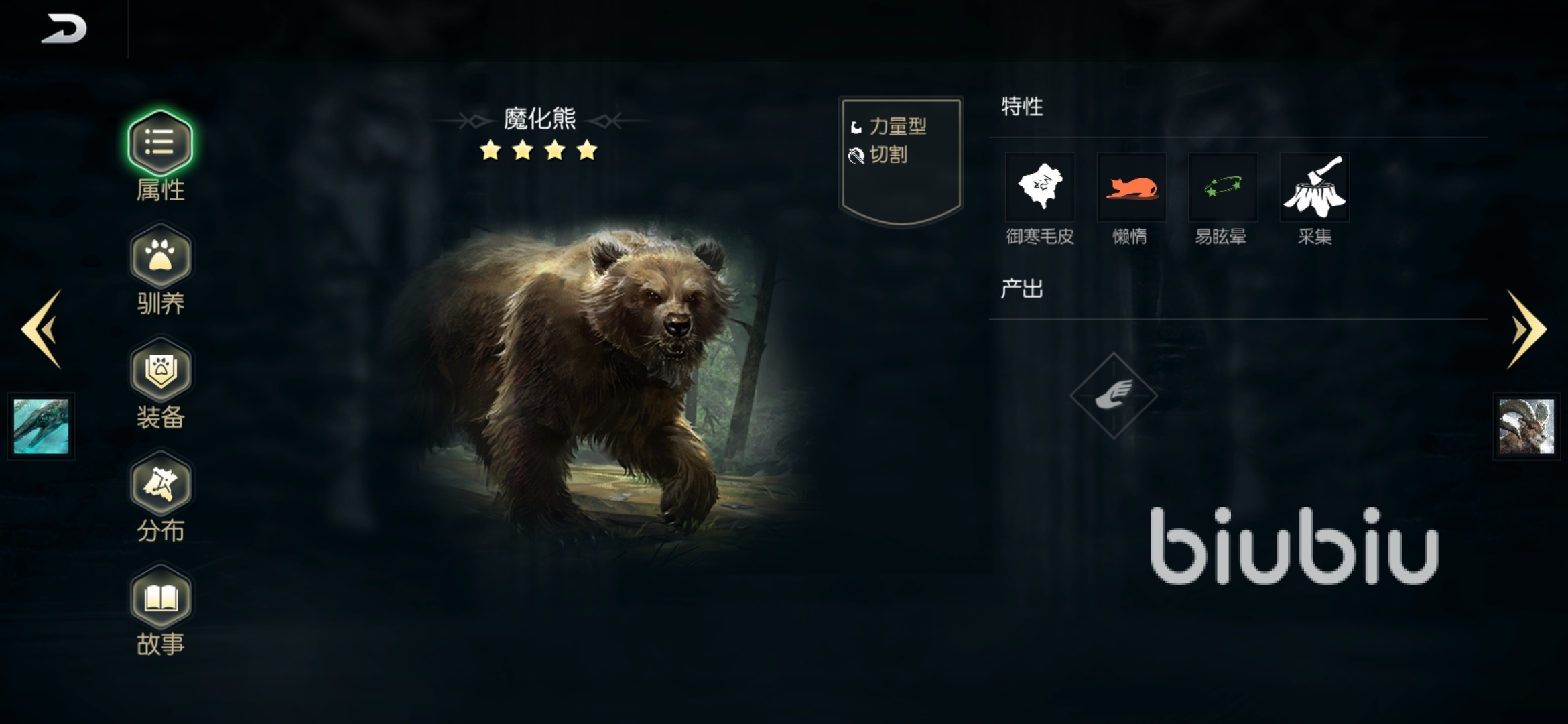This screenshot has height=724, width=1568.
Task: Select the 御寒毛皮 fur trait icon
Action: point(1040,187)
